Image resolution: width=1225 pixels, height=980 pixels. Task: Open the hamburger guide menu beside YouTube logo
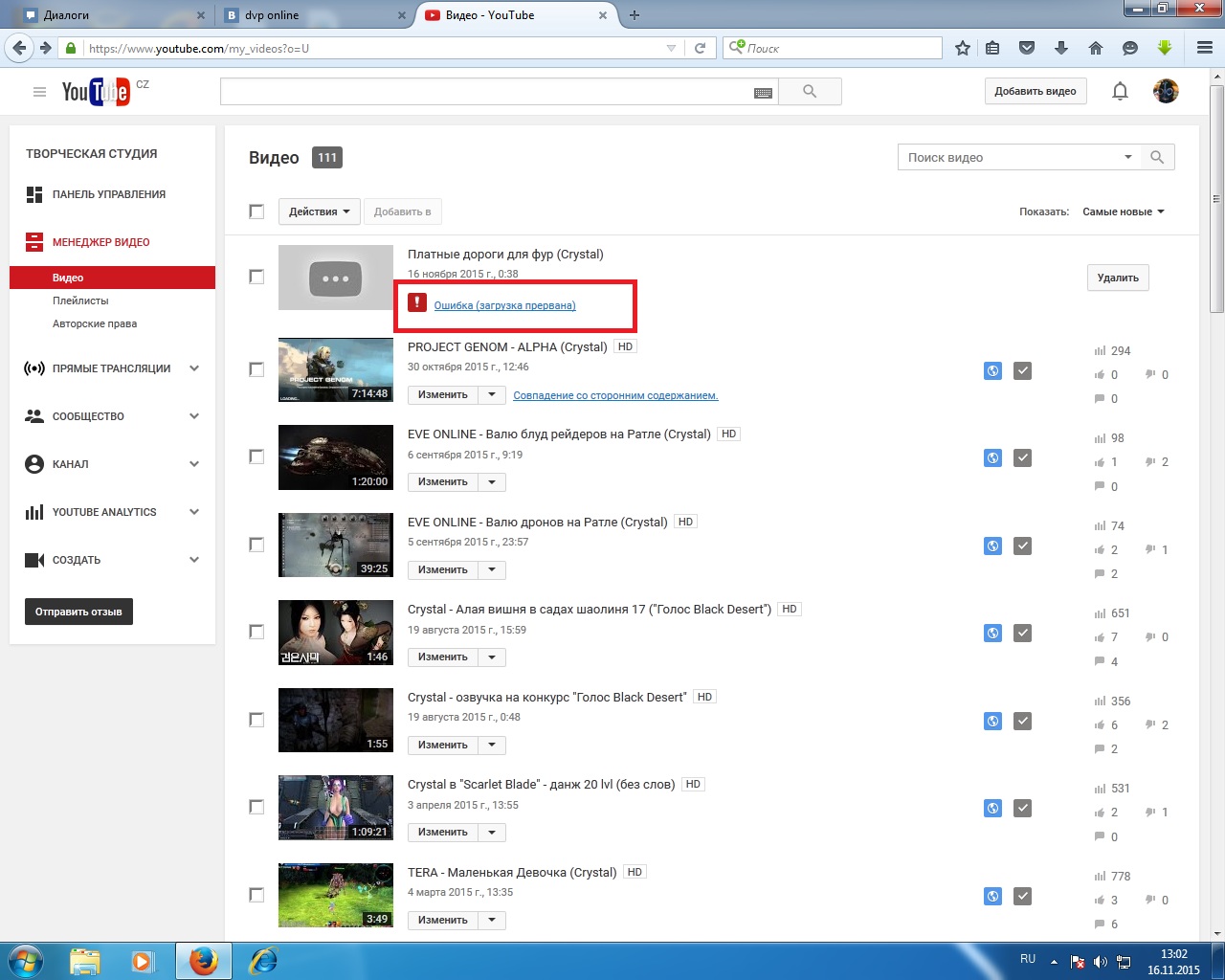(x=39, y=92)
